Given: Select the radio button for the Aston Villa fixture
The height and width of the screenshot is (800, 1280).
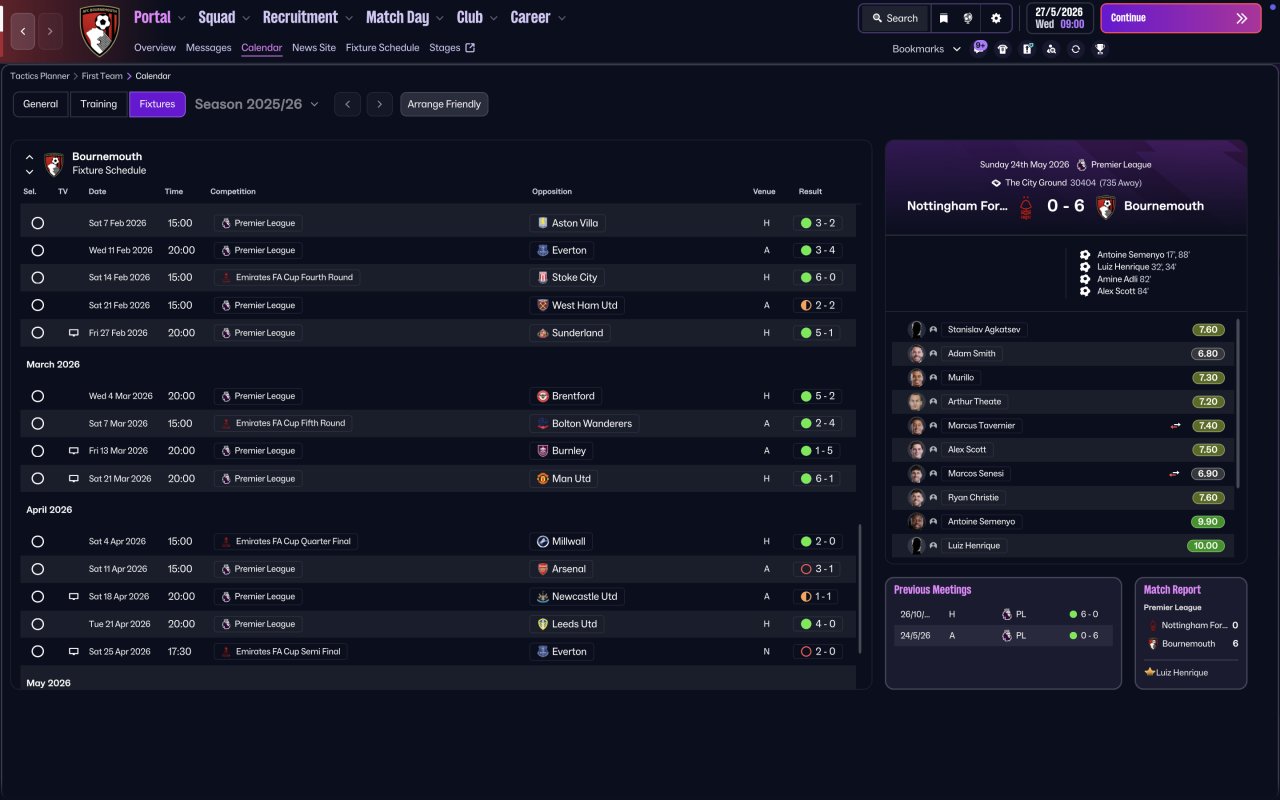Looking at the screenshot, I should coord(38,223).
